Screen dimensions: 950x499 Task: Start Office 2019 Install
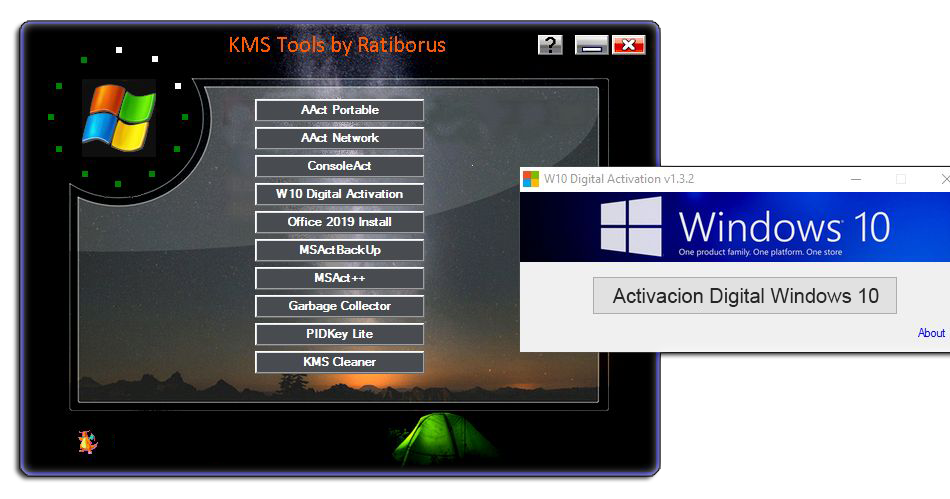coord(339,222)
